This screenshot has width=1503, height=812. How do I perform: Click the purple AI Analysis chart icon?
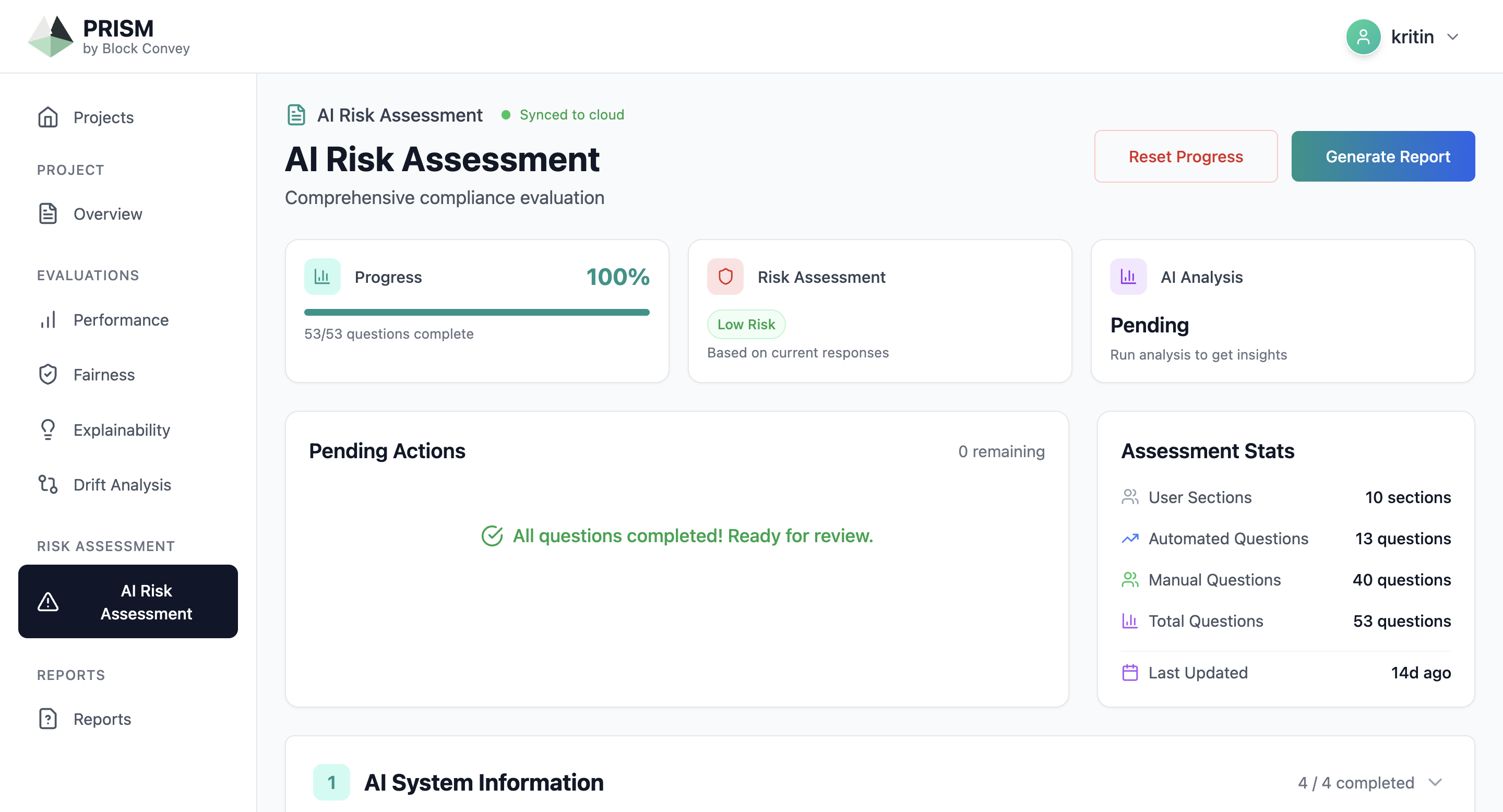1128,277
